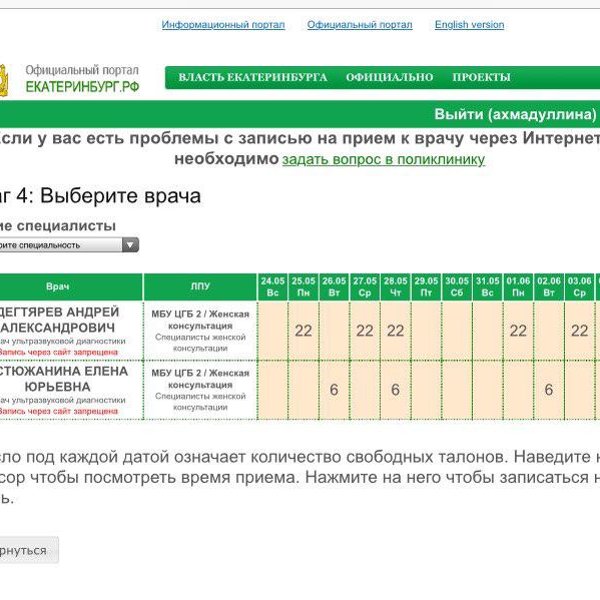Switch to English version
This screenshot has width=600, height=600.
click(x=470, y=24)
